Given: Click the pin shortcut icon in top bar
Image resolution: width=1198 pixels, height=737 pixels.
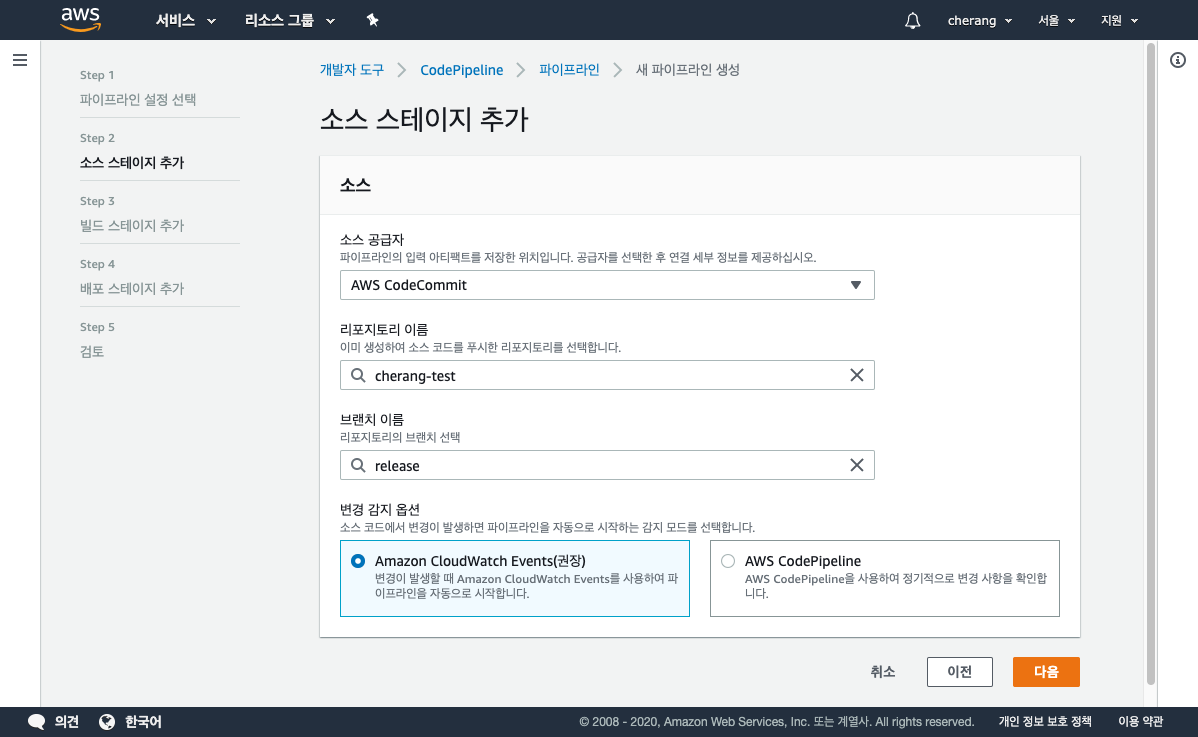Looking at the screenshot, I should [373, 20].
